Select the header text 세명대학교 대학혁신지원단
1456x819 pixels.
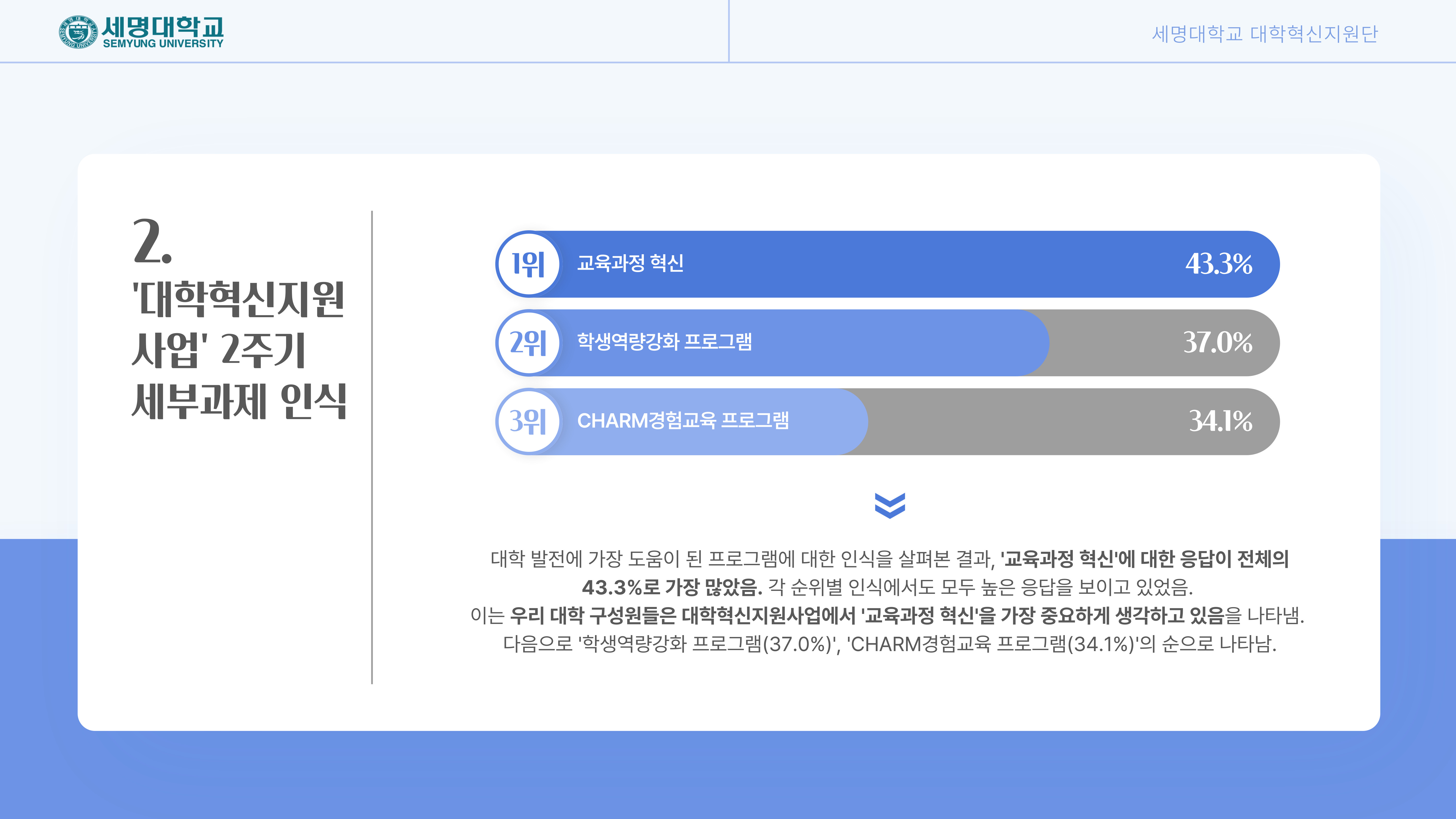pos(1265,34)
